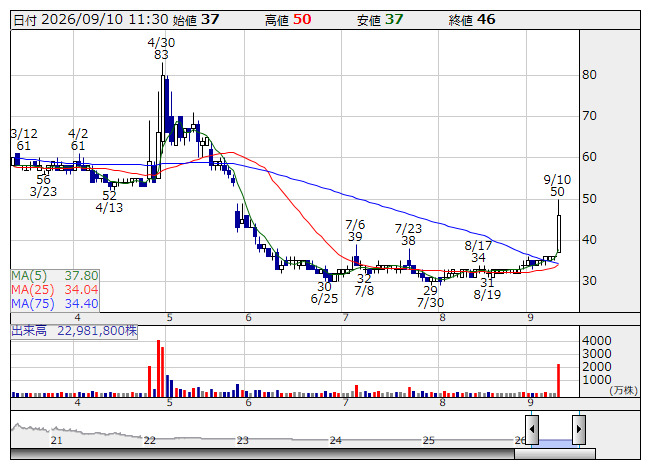The width and height of the screenshot is (653, 470).
Task: Click year 25 on the overview timeline
Action: point(429,440)
